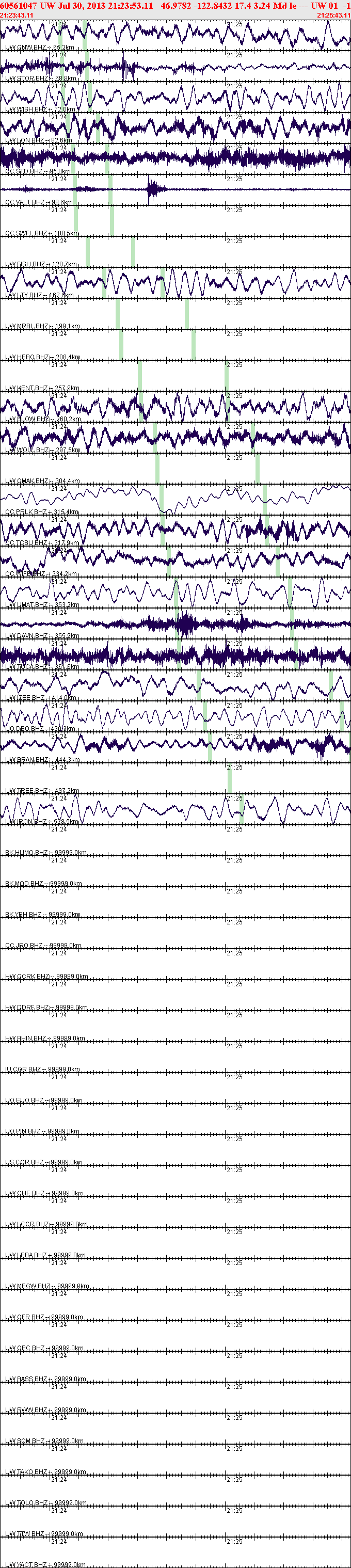Select the 'UW DAVN BHZ 355.9km' trace label
This screenshot has height=1568, width=351.
tap(42, 636)
